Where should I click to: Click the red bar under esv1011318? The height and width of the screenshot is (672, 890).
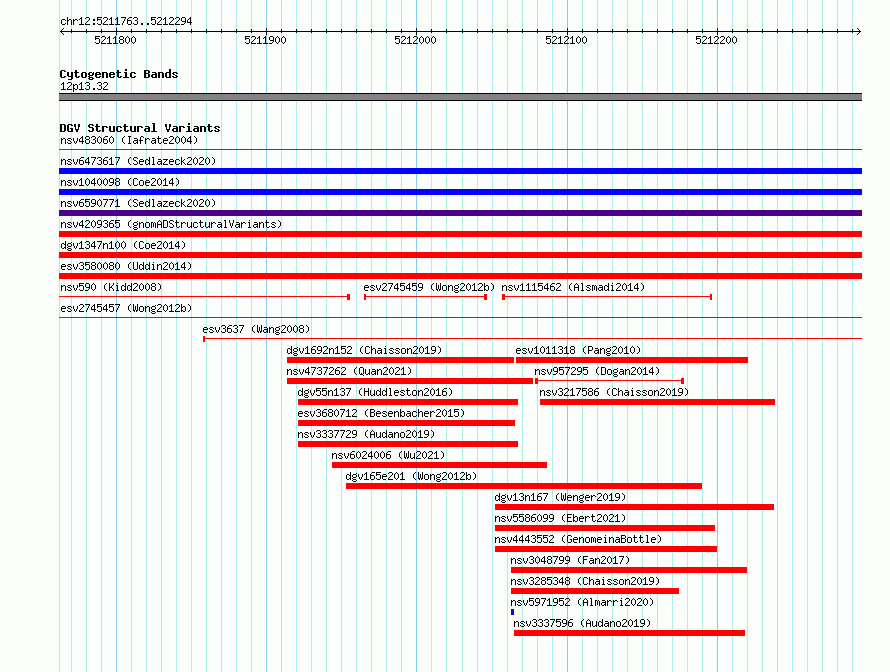coord(632,360)
